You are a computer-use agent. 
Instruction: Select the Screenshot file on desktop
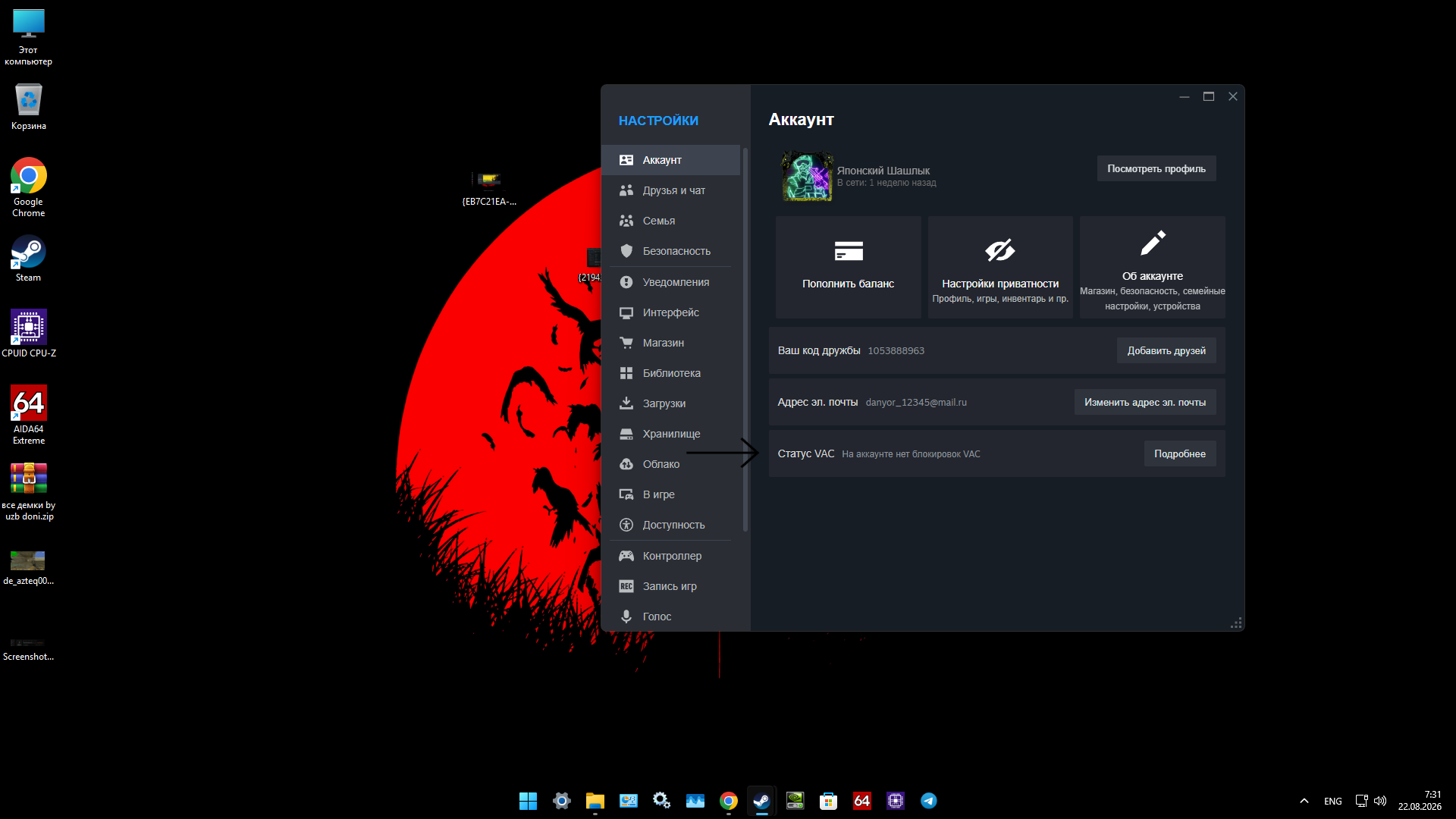[x=29, y=648]
